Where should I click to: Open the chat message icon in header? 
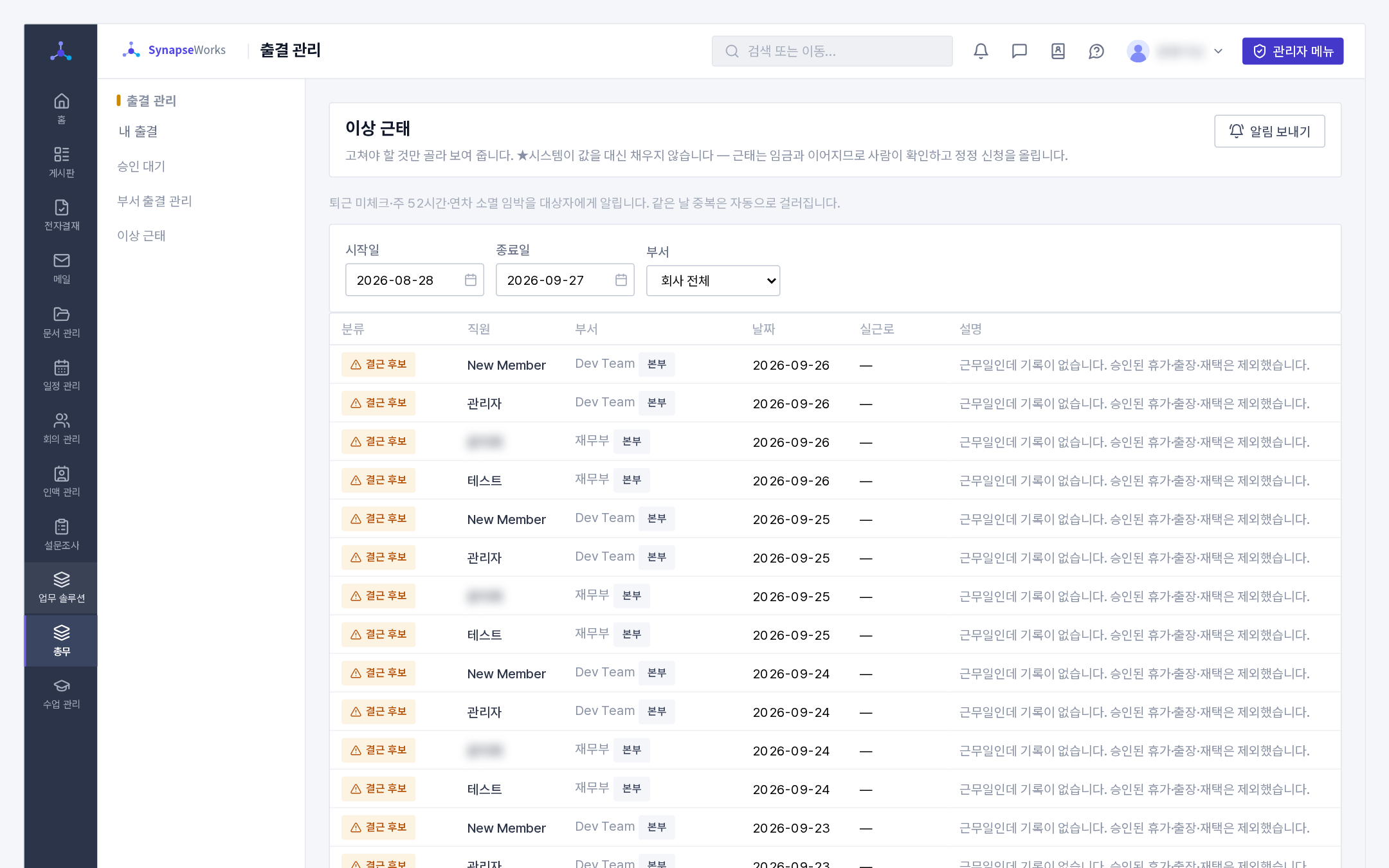1019,51
